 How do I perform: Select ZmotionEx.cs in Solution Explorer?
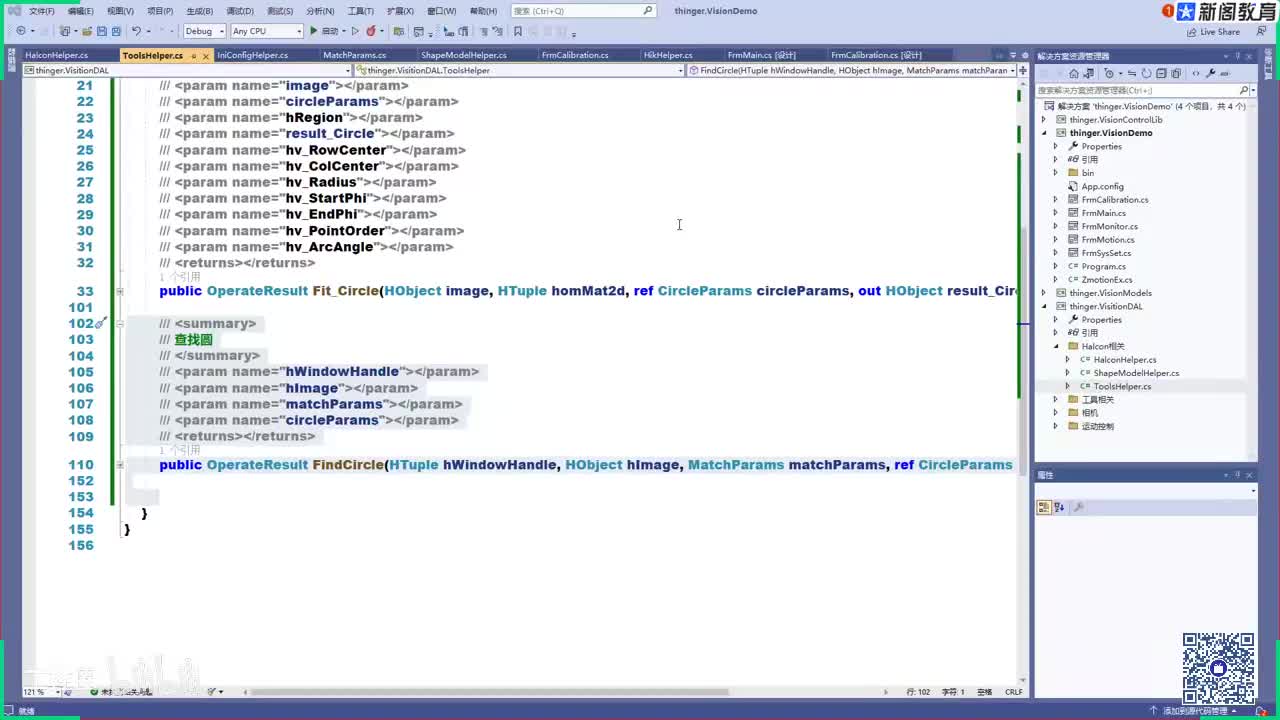pos(1106,280)
